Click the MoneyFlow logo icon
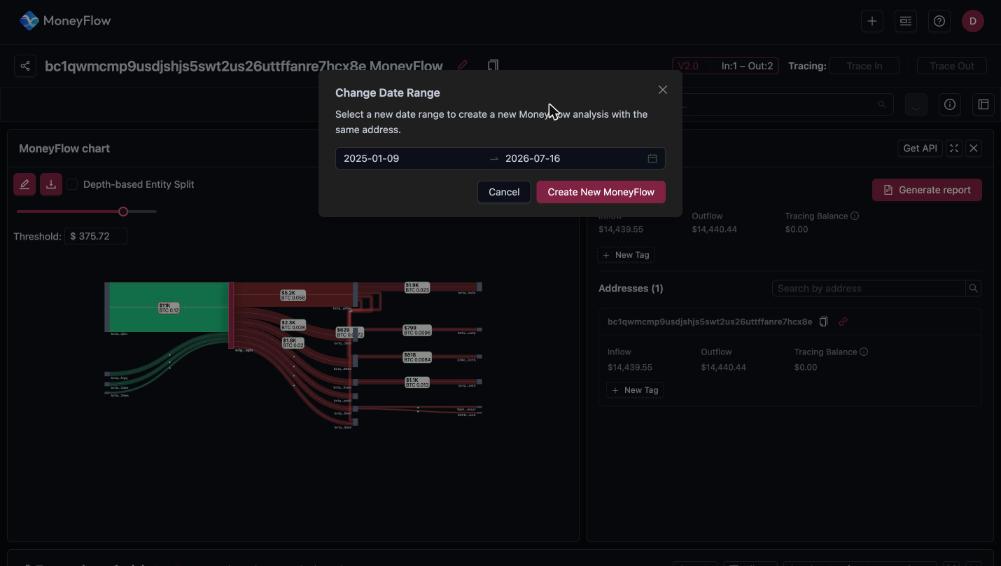The width and height of the screenshot is (1001, 566). [29, 20]
